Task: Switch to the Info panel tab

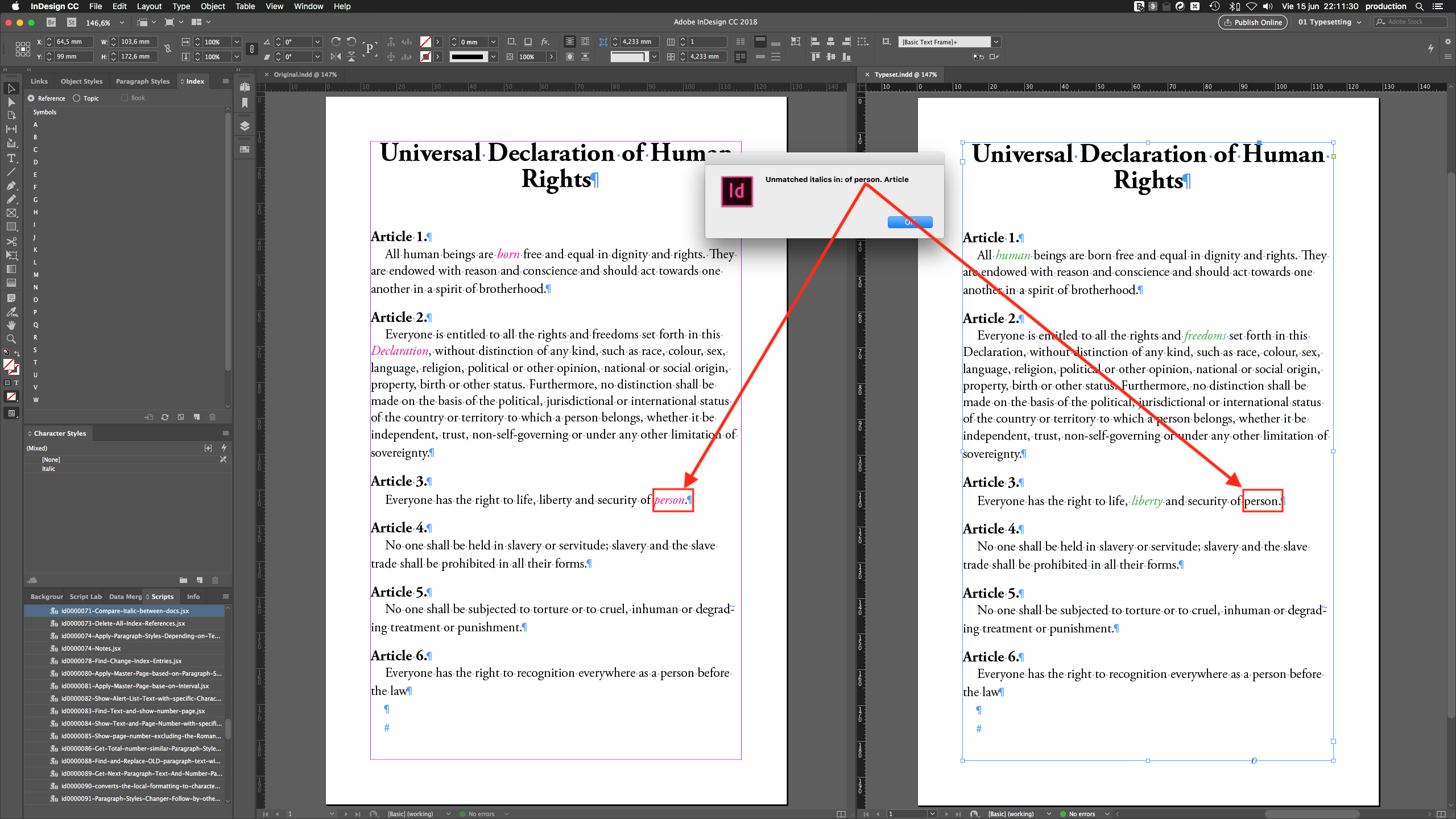Action: tap(193, 597)
